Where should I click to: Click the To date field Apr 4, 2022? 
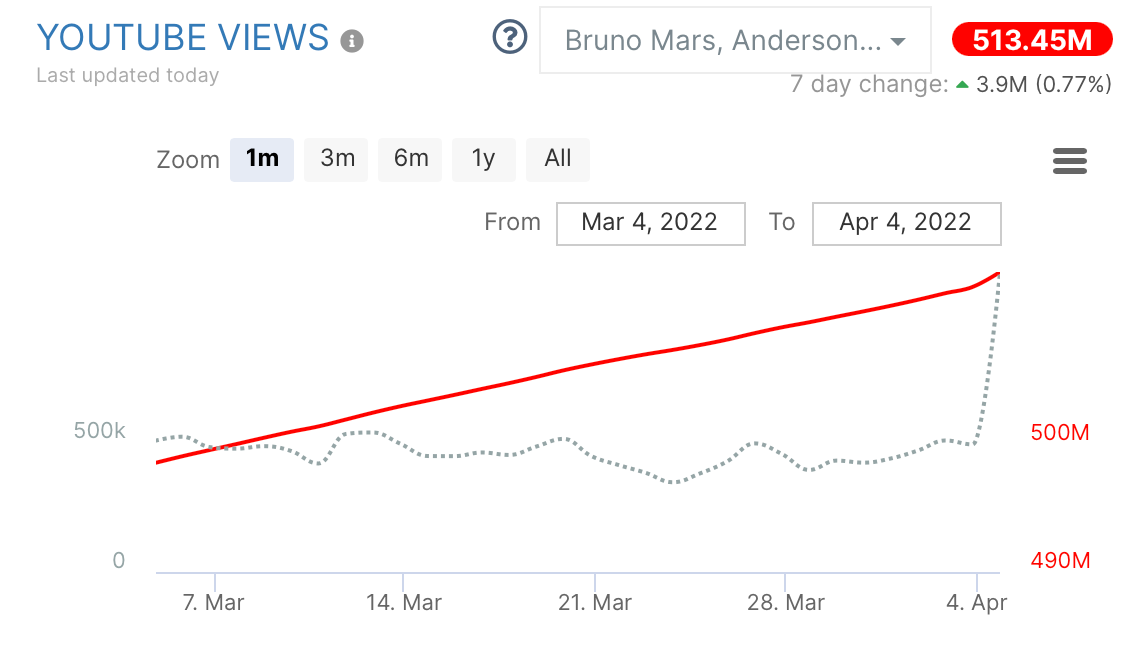pos(906,223)
